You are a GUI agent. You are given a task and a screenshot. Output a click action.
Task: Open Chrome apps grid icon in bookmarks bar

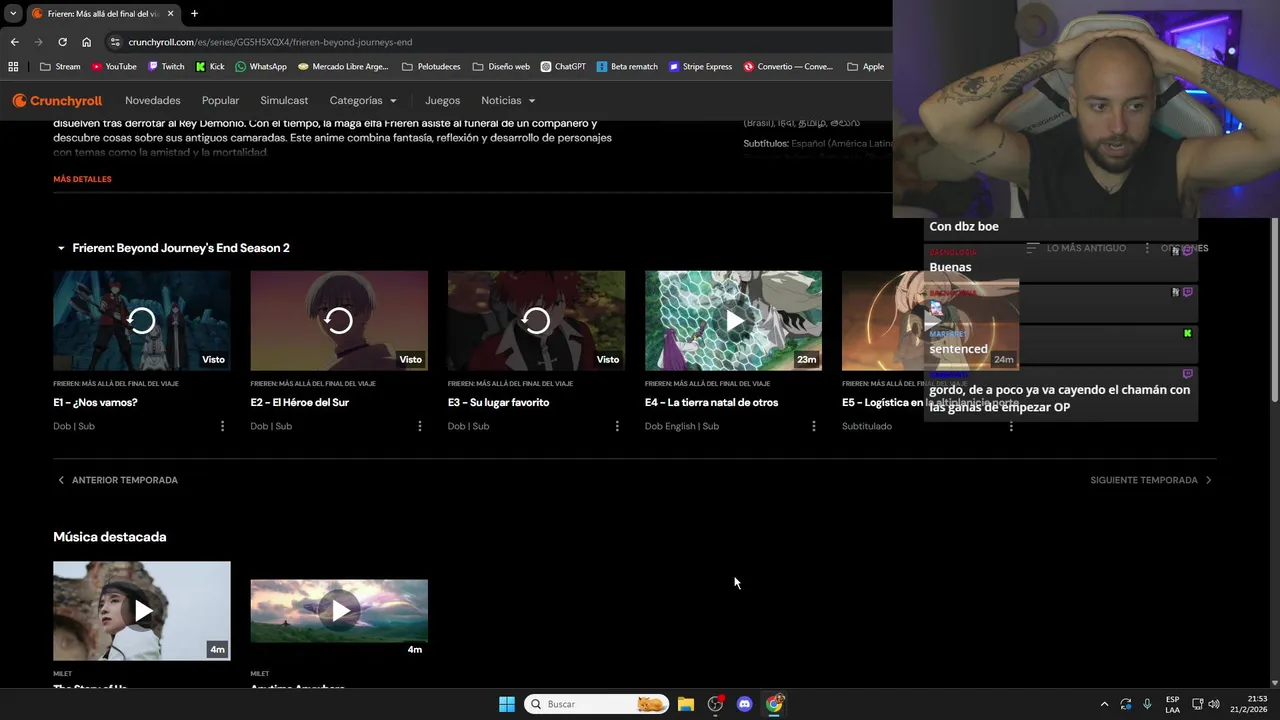(13, 67)
